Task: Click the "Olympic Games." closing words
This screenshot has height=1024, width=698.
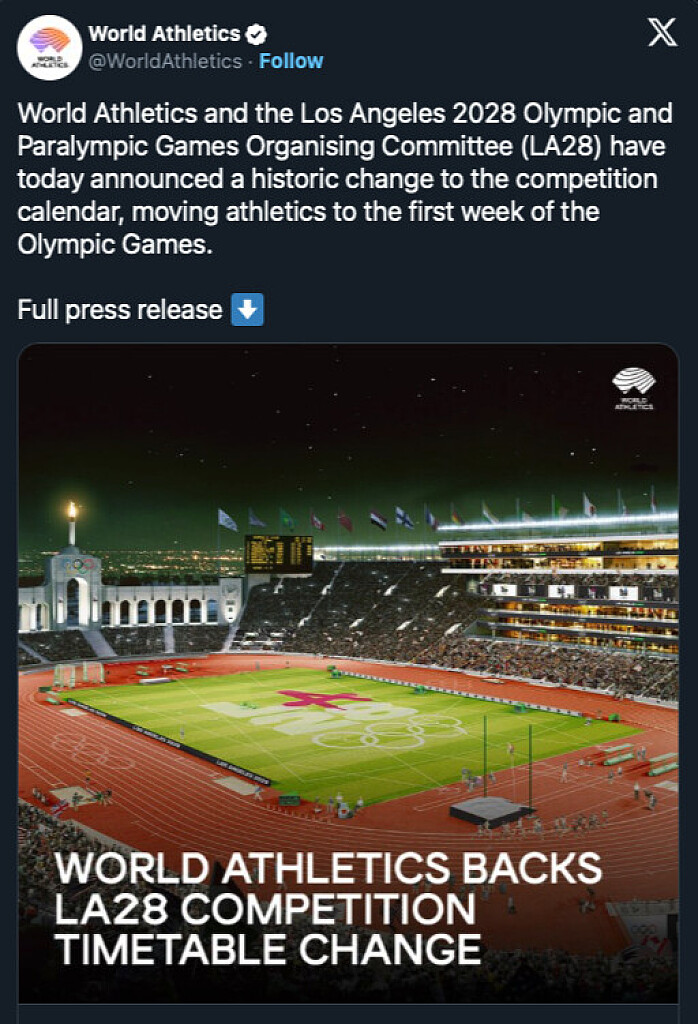Action: point(115,245)
